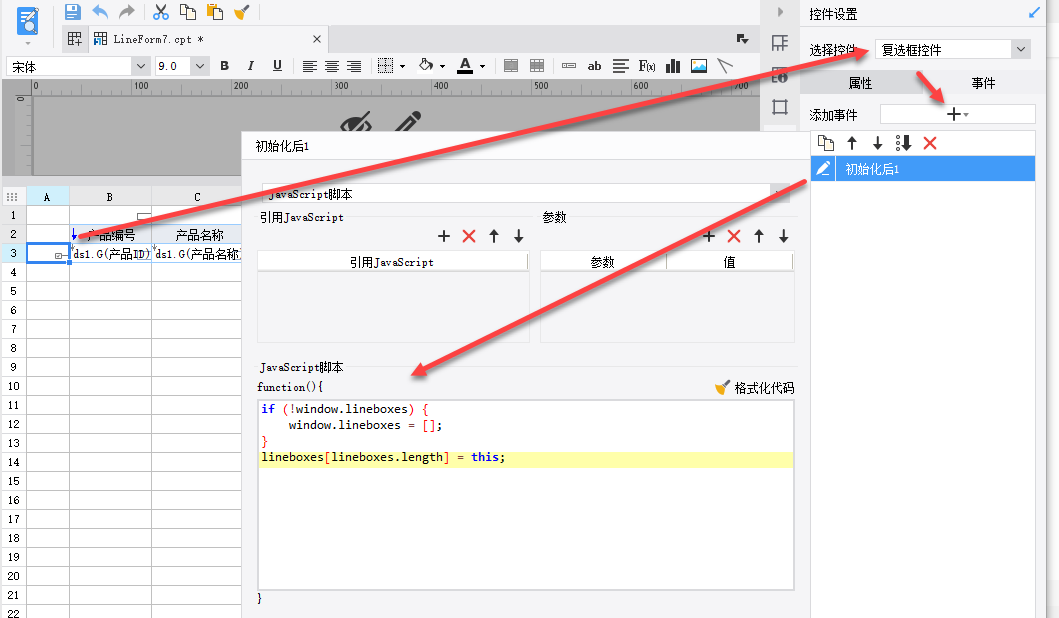This screenshot has width=1059, height=618.
Task: Toggle Italic formatting
Action: click(x=251, y=66)
